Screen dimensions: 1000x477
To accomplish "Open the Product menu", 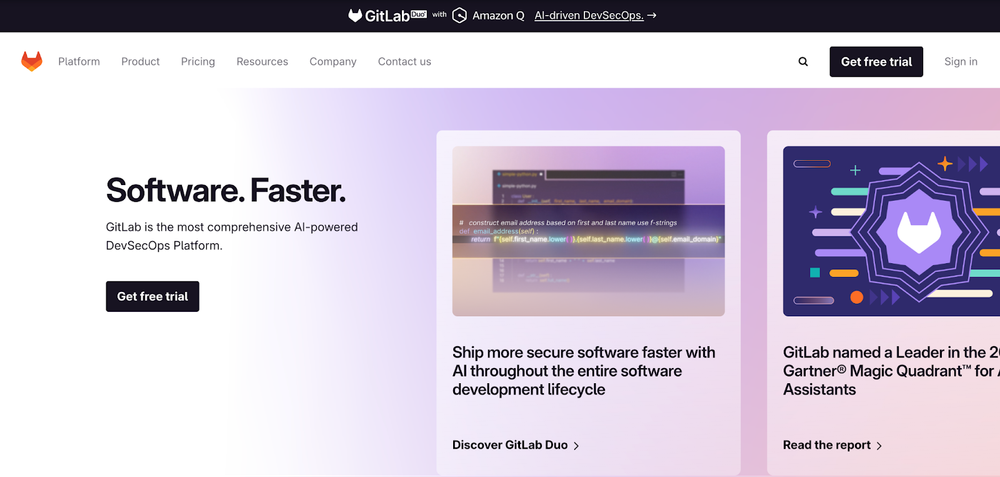I will (x=140, y=62).
